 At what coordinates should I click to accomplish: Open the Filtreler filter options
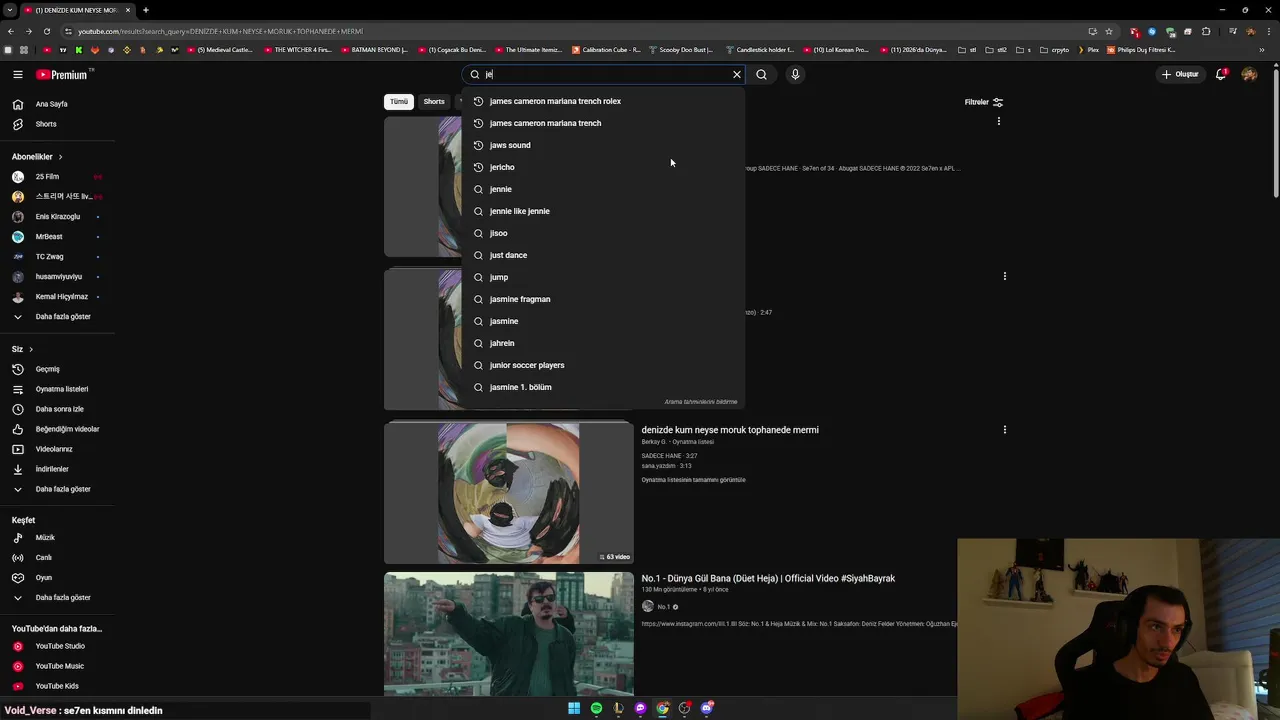pos(984,102)
